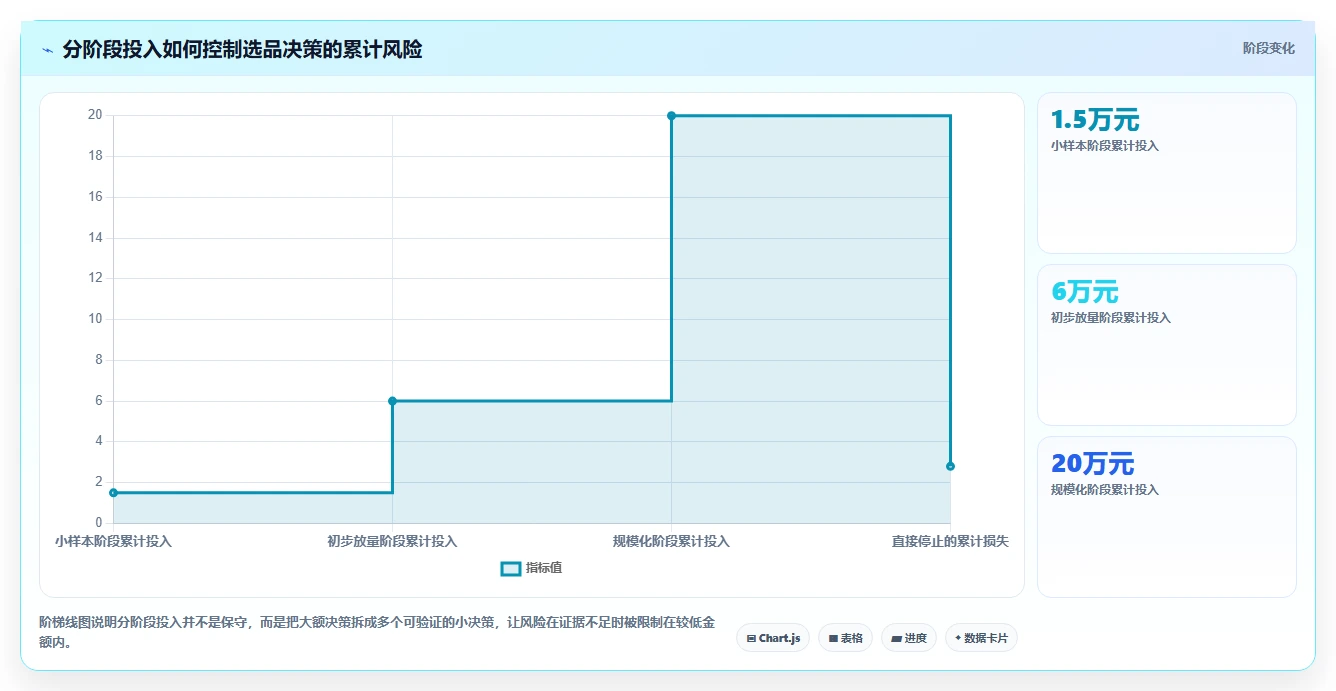Screen dimensions: 1336x691
Task: Open the 20万元 metric card
Action: [x=1167, y=517]
